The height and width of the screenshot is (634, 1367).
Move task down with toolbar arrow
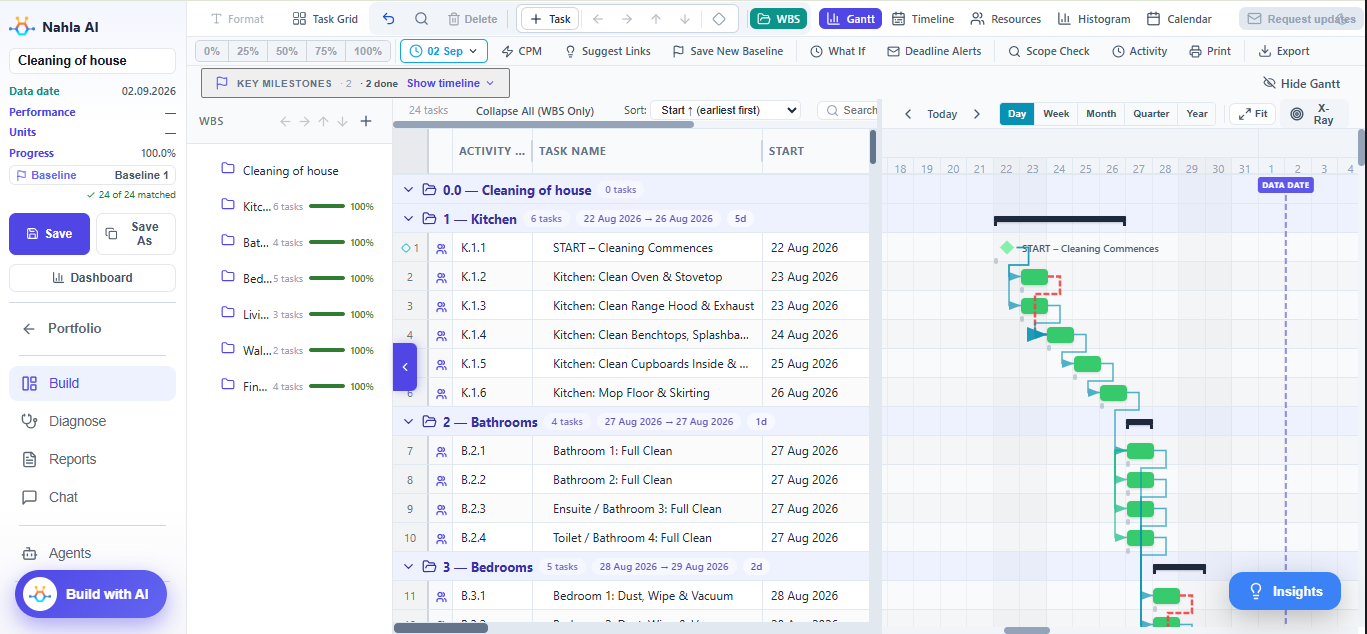pos(685,19)
